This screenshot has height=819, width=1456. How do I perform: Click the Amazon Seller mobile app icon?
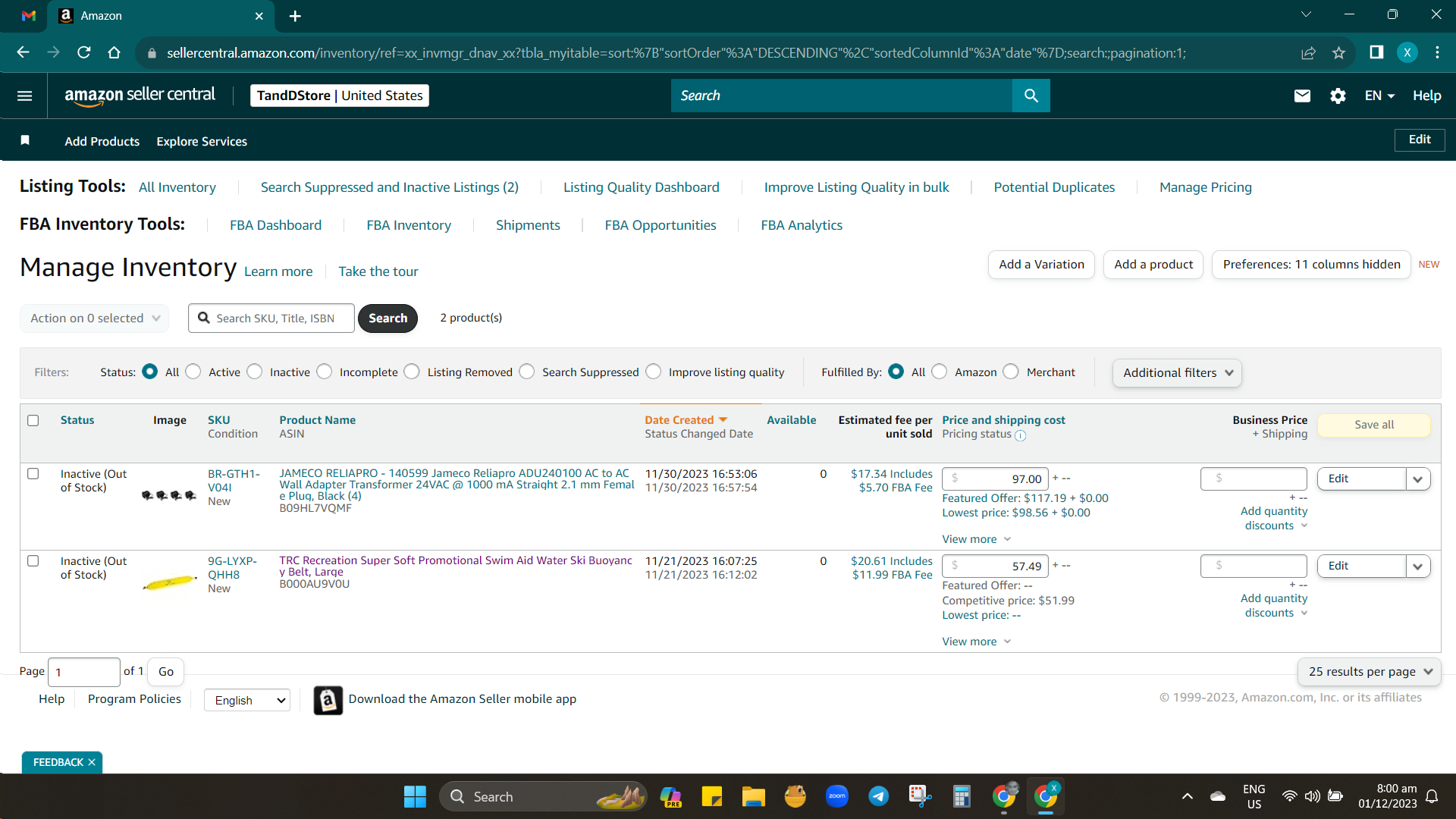coord(328,700)
